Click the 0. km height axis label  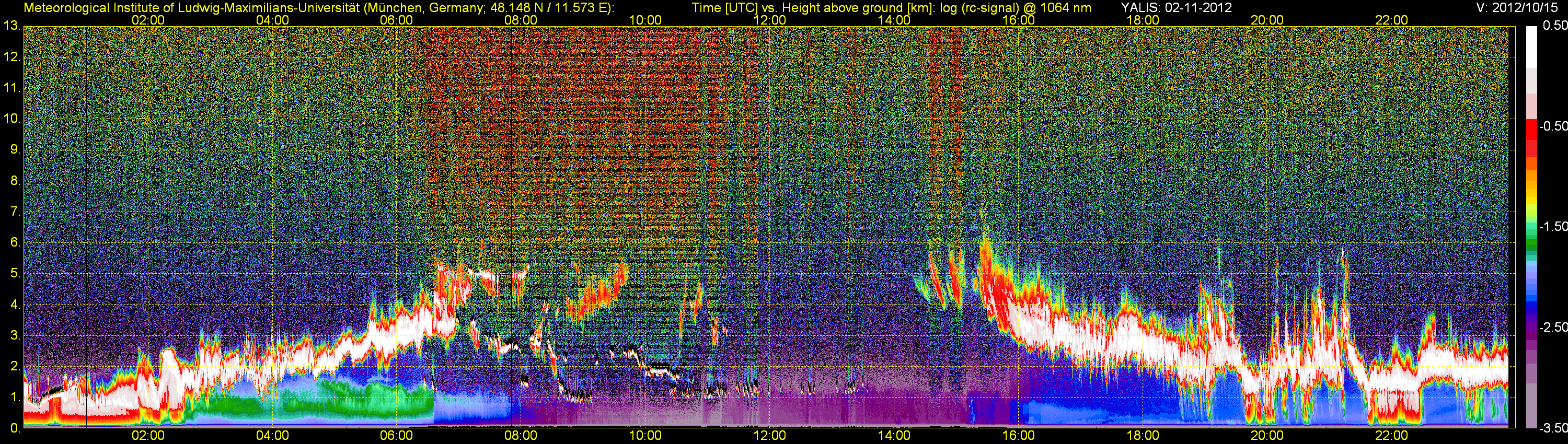point(15,428)
